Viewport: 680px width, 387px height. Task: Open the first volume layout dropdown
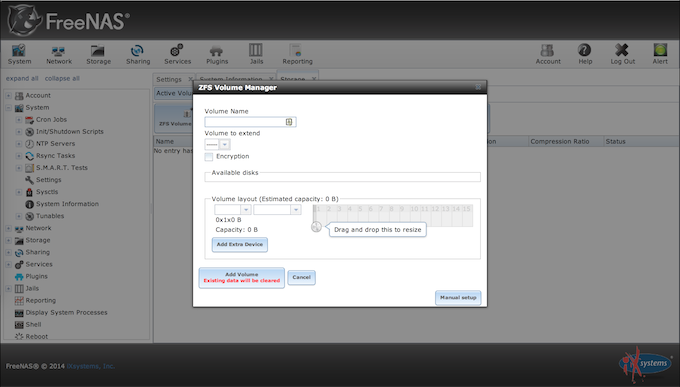(245, 210)
